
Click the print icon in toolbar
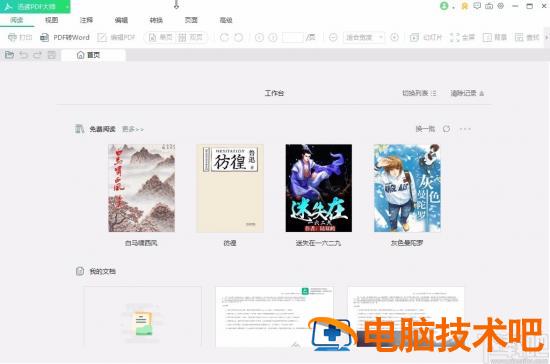click(12, 37)
